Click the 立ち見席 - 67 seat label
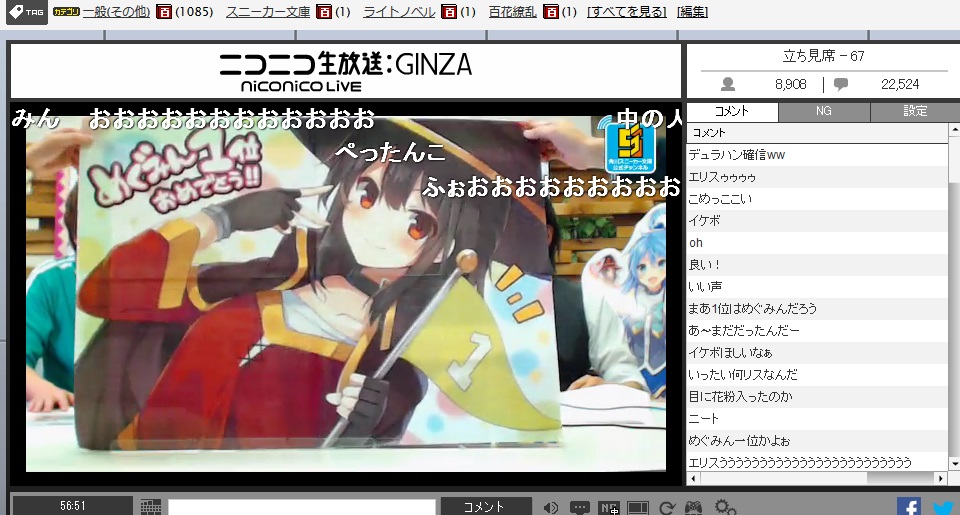 click(x=823, y=56)
